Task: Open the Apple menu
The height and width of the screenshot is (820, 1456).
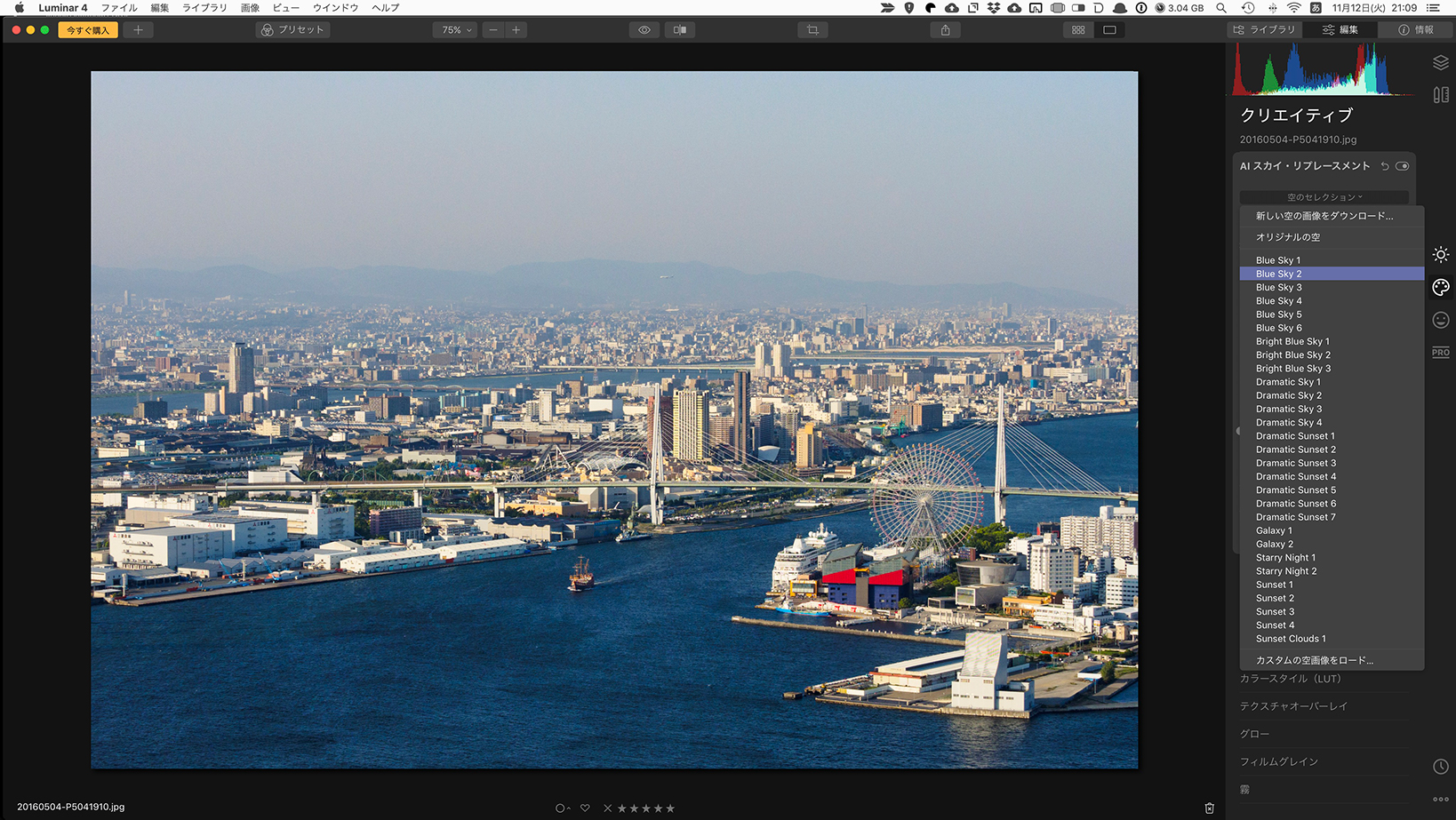Action: 19,8
